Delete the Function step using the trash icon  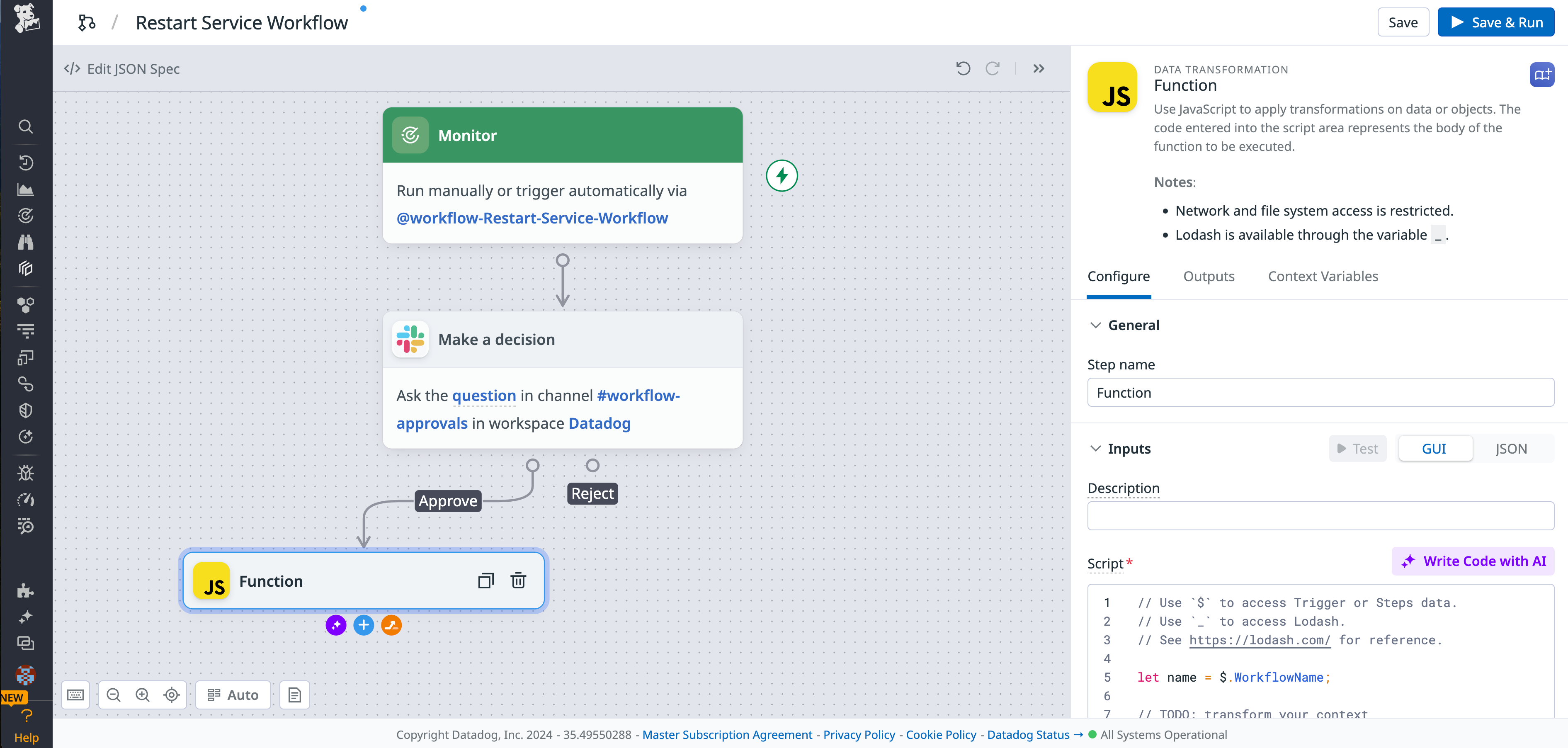point(518,580)
